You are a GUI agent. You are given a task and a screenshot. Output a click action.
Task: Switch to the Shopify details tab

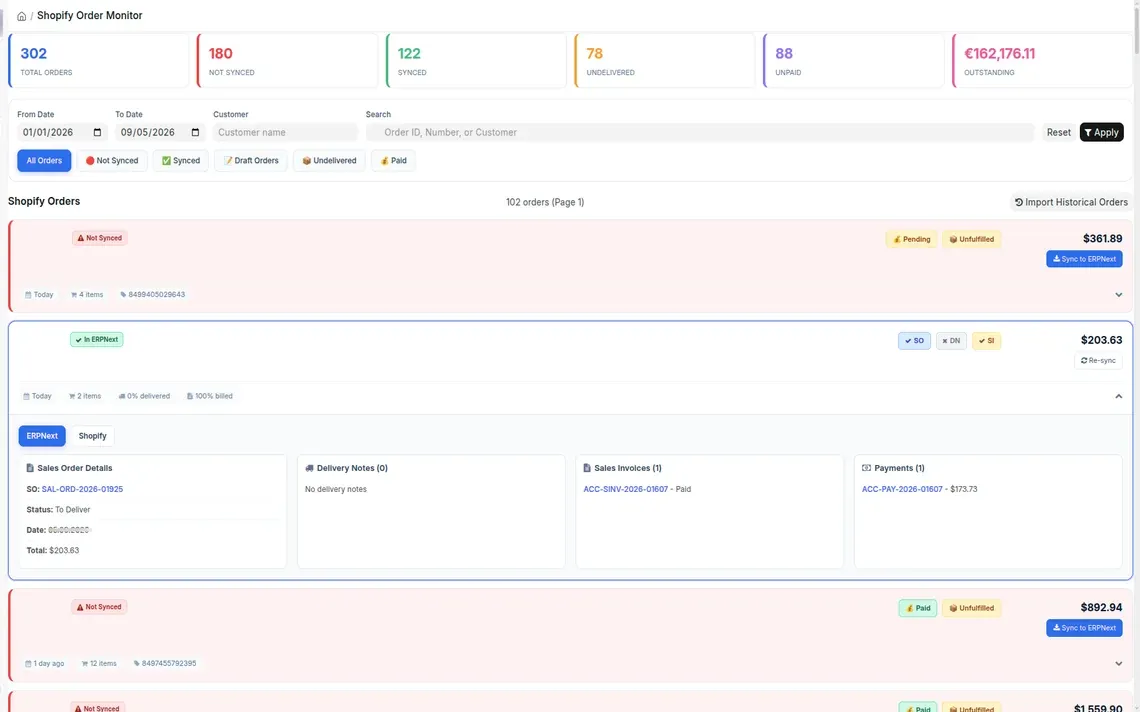coord(92,436)
